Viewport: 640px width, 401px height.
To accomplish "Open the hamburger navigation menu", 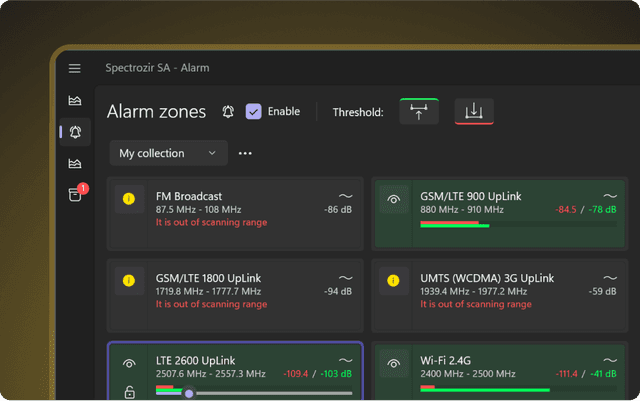I will (x=75, y=68).
